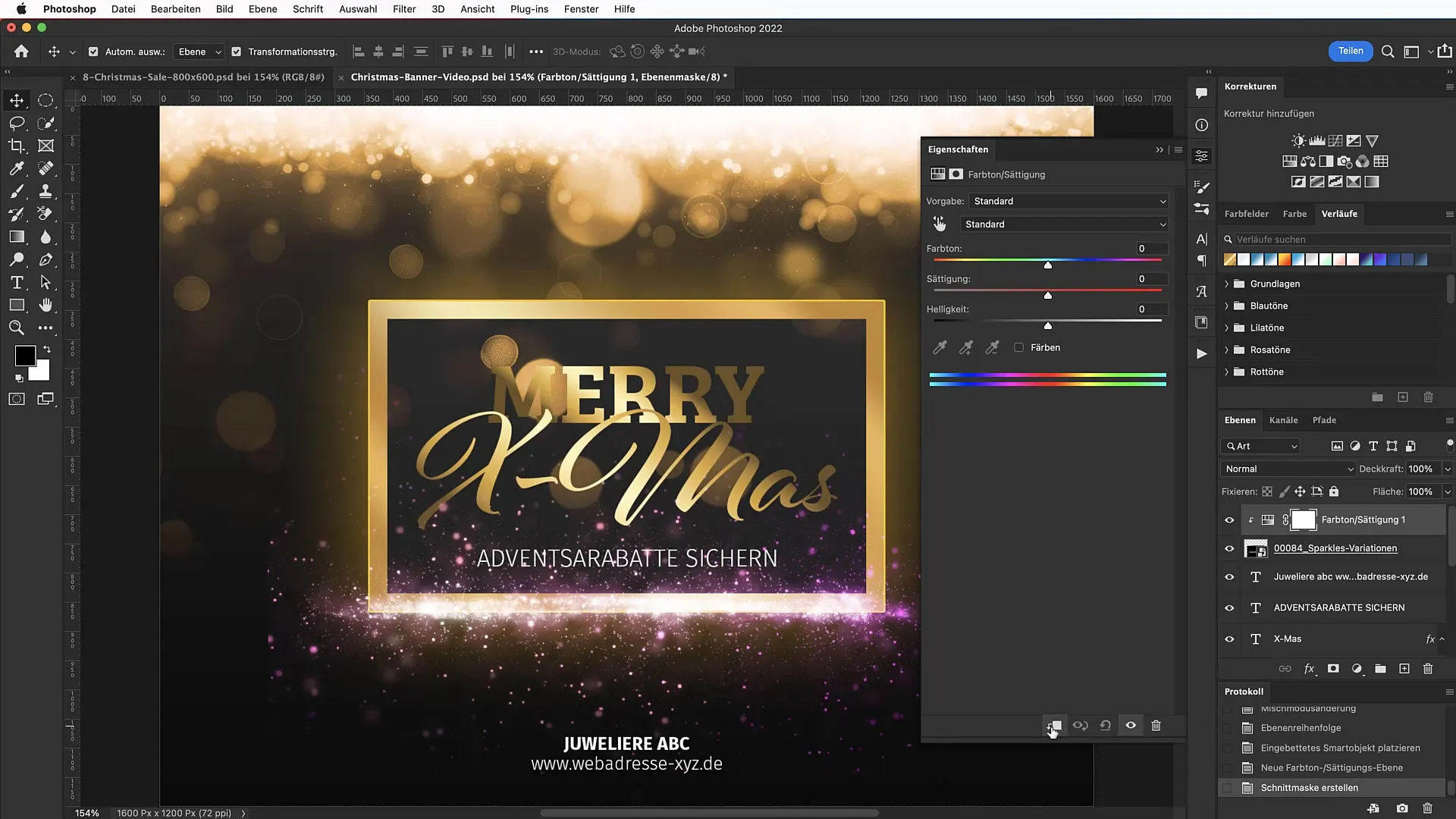1456x819 pixels.
Task: Reset adjustment defaults in Eigenschaften panel
Action: coord(1106,726)
